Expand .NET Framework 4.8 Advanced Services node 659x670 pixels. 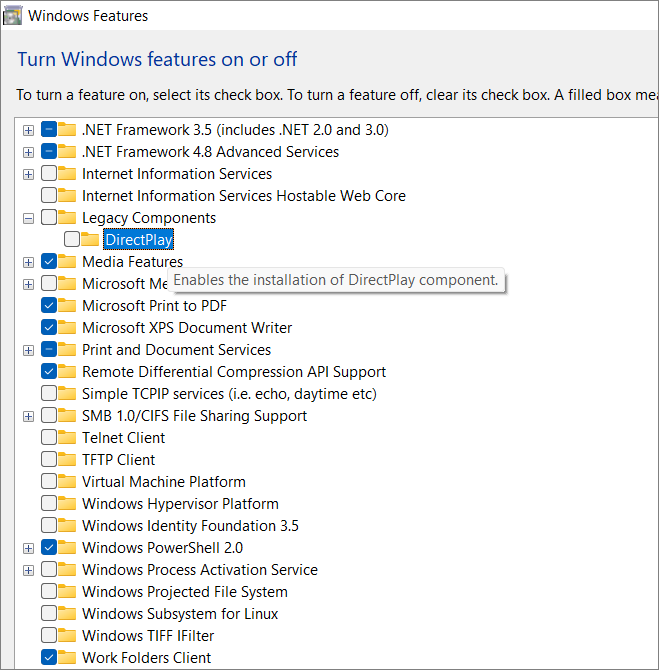point(29,152)
